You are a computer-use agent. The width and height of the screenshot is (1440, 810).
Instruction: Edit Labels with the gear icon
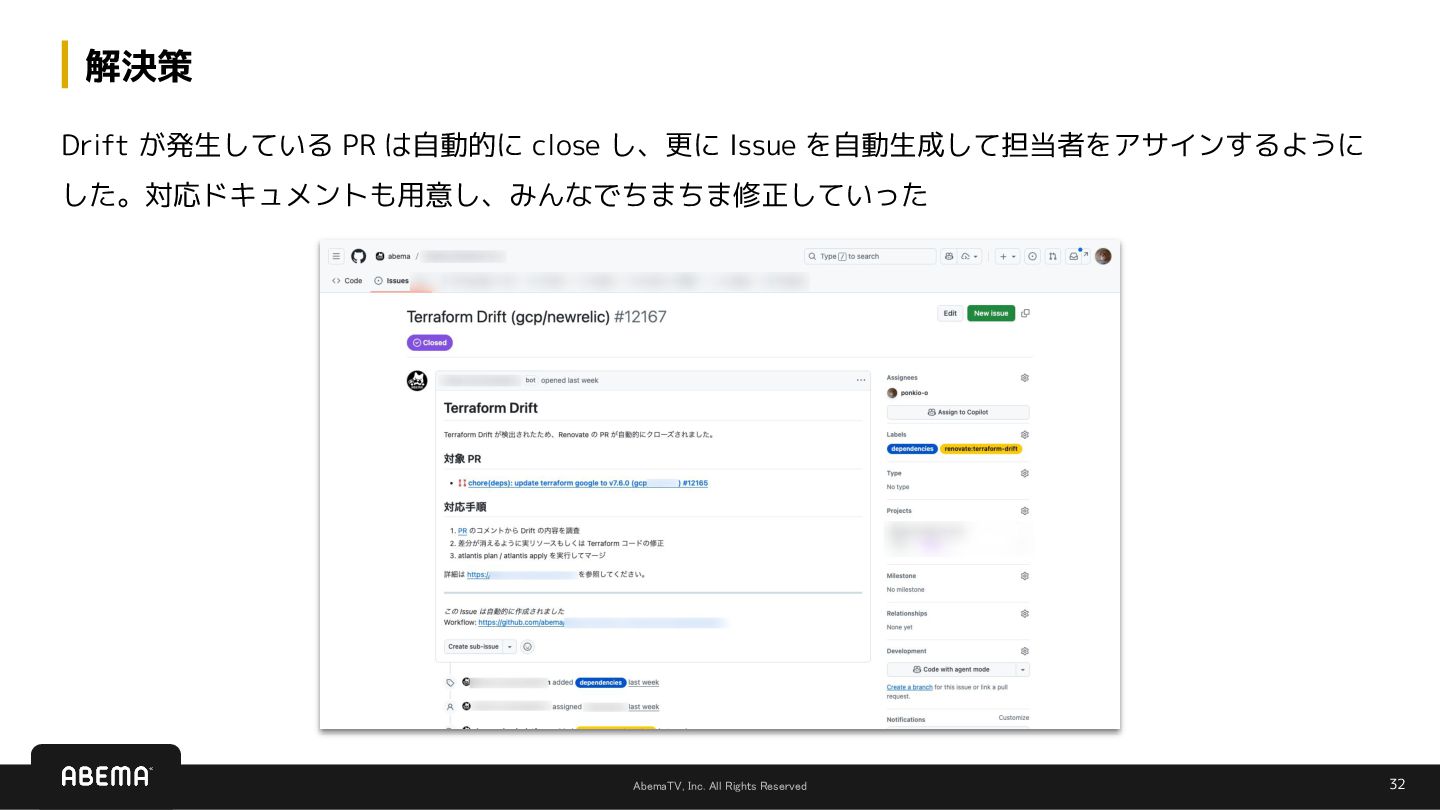point(1024,435)
